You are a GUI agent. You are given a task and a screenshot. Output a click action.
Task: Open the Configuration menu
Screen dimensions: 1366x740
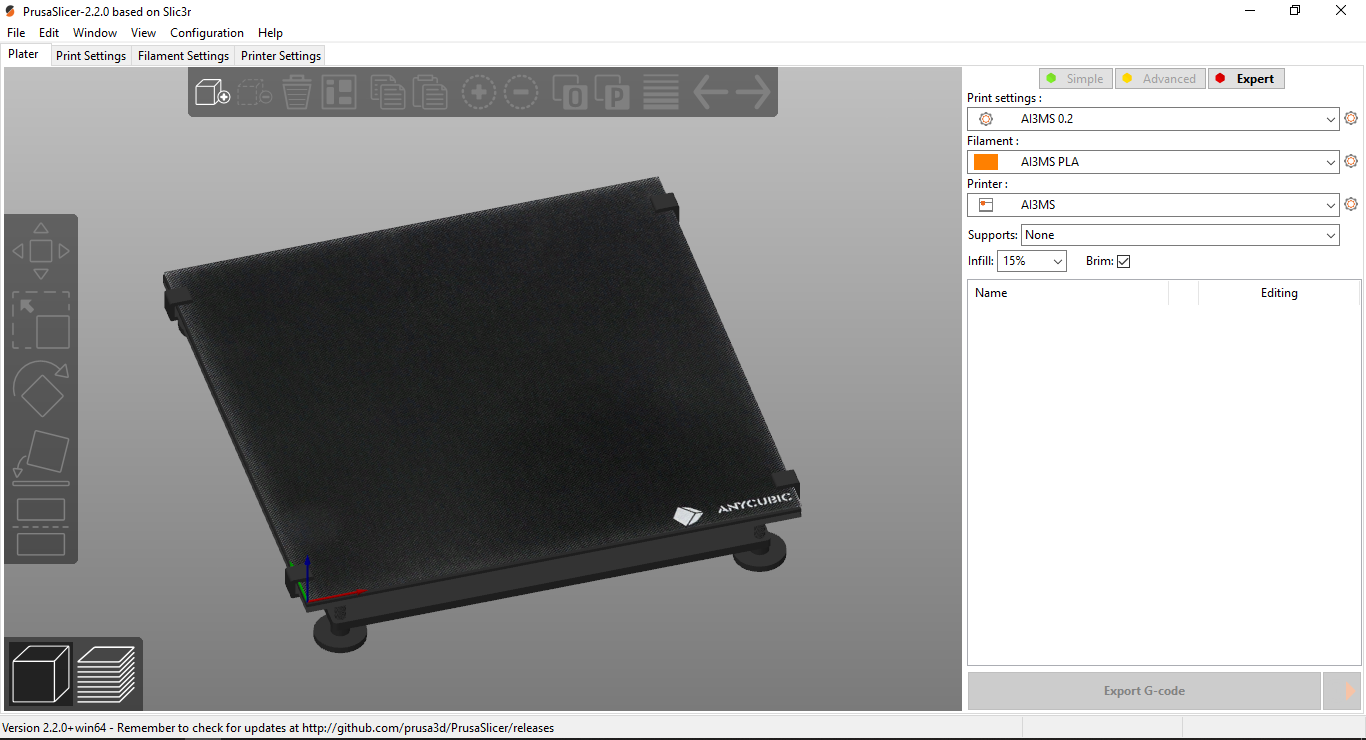pyautogui.click(x=207, y=33)
